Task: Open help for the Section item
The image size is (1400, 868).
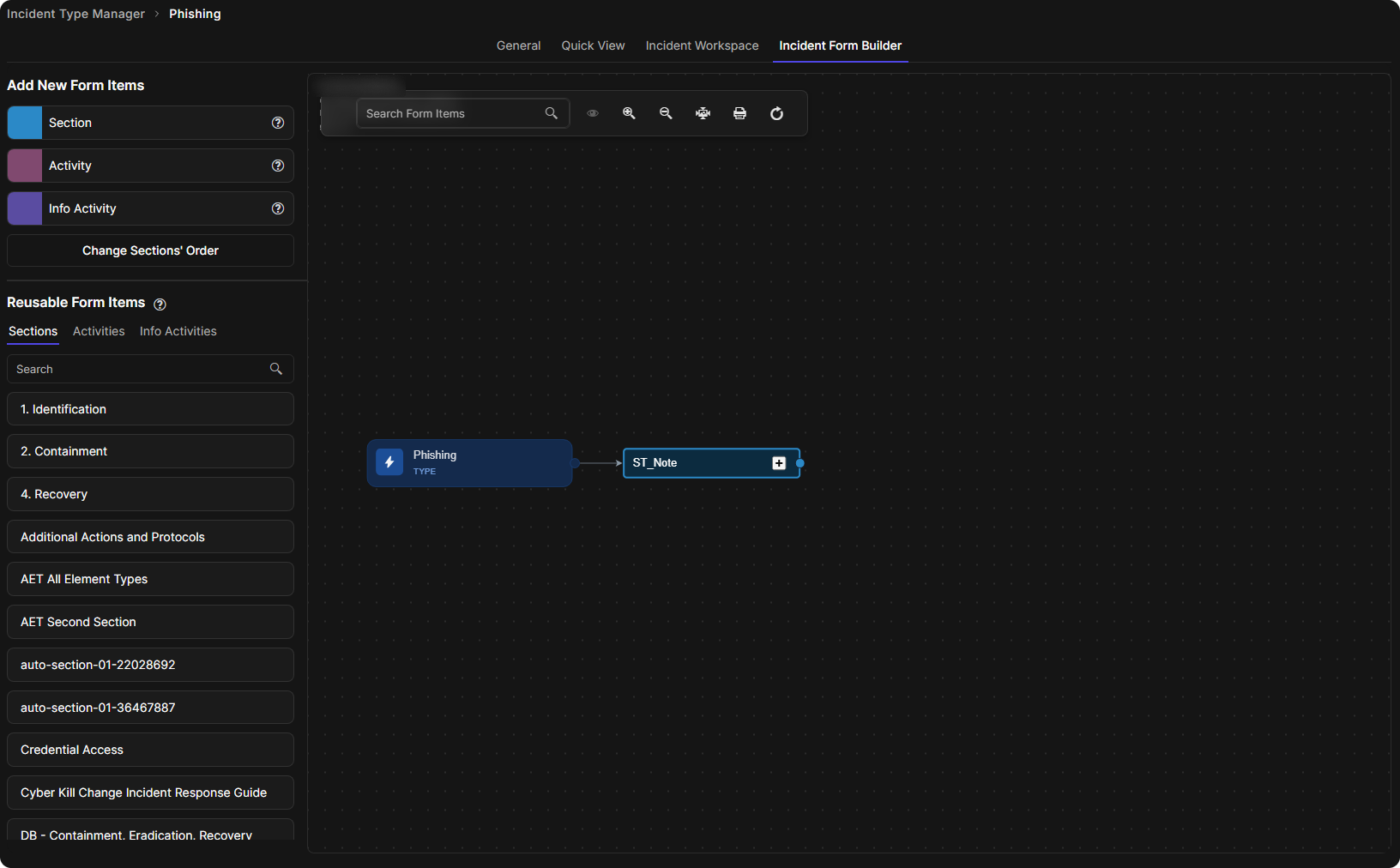Action: coord(278,123)
